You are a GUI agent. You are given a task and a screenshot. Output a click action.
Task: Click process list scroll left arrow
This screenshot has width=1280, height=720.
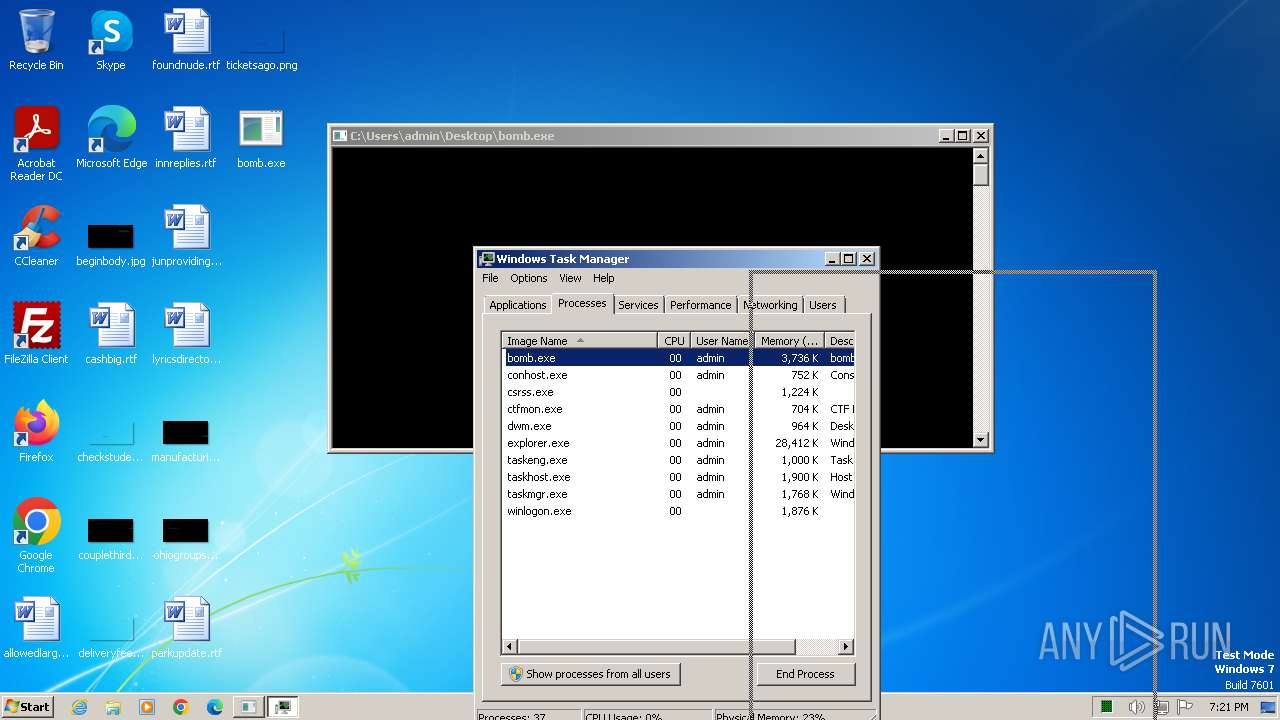click(x=510, y=647)
